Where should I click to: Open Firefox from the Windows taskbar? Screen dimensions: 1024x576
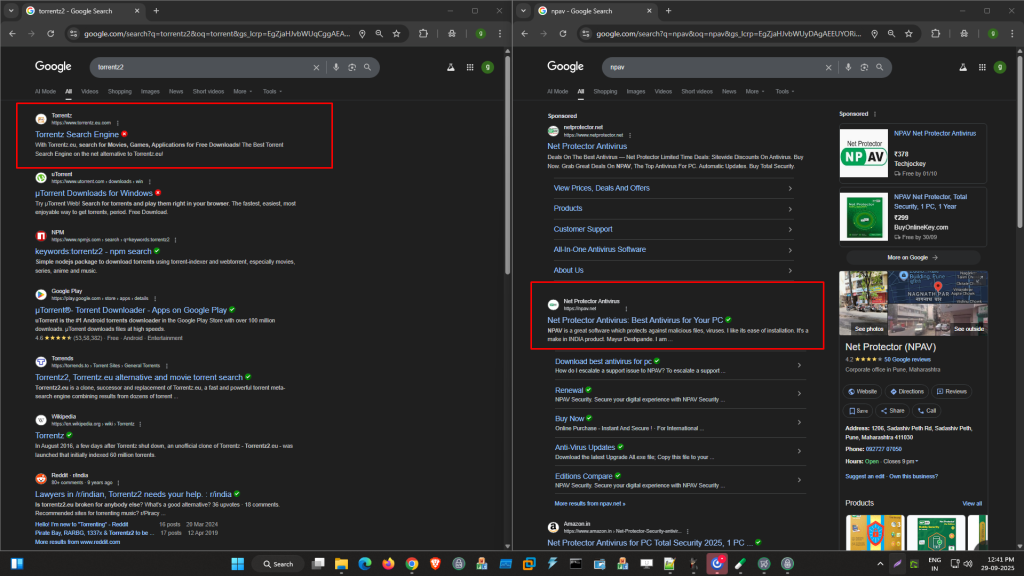[387, 564]
